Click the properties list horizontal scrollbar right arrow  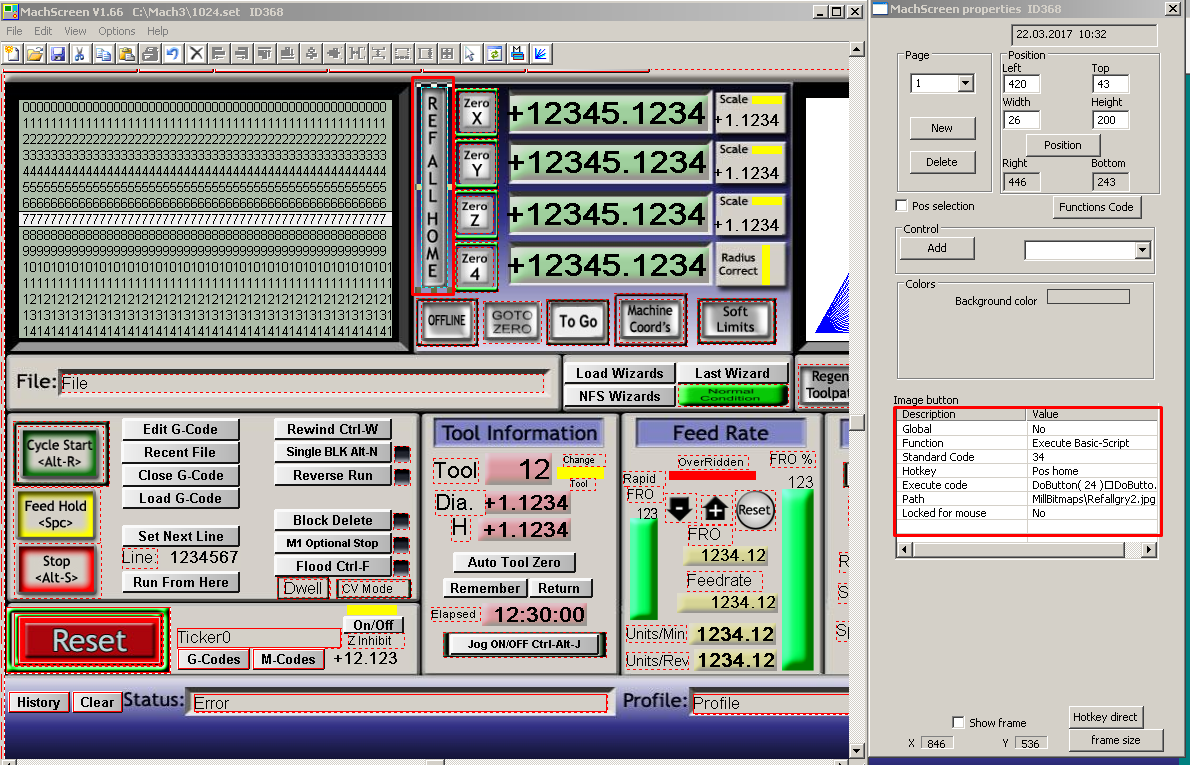click(x=1149, y=549)
